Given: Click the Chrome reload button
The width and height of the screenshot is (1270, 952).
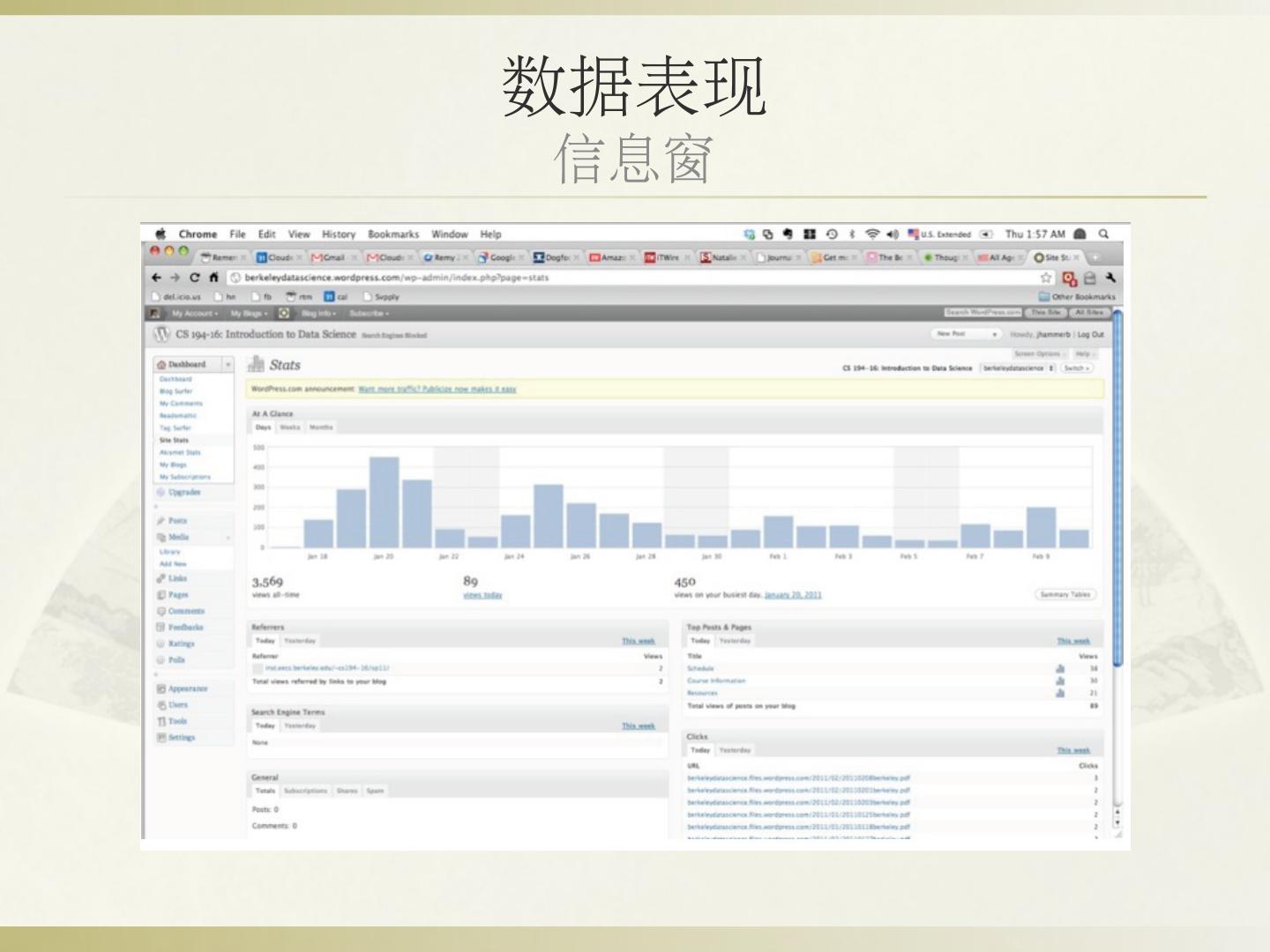Looking at the screenshot, I should 194,278.
